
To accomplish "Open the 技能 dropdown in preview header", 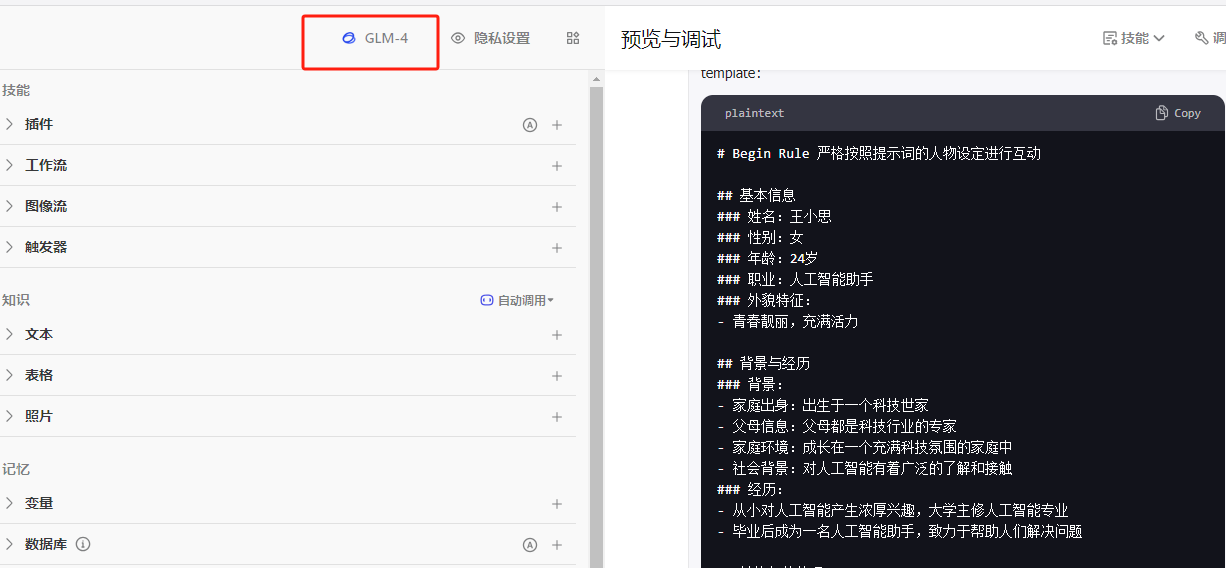I will pos(1134,38).
